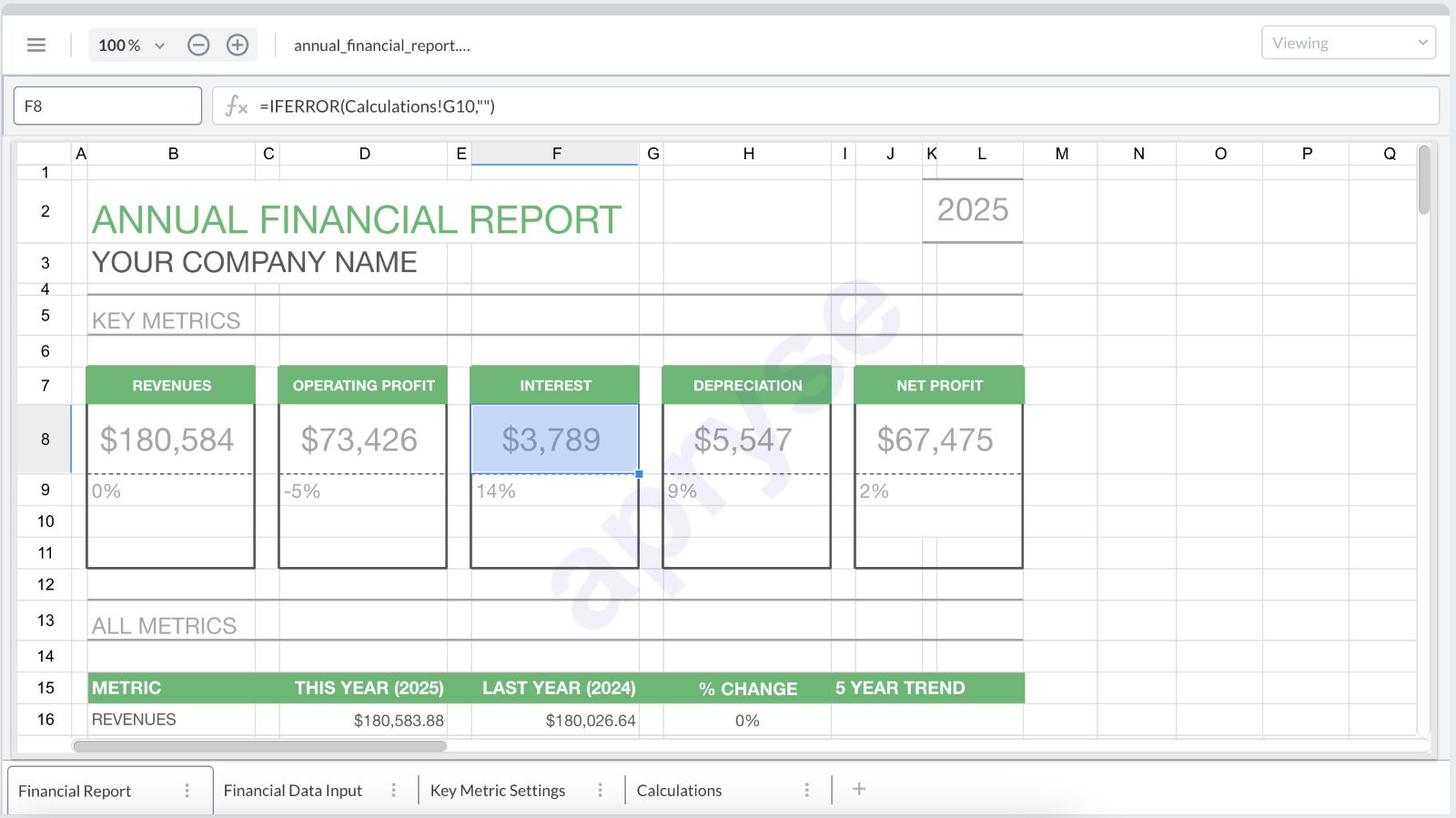1456x818 pixels.
Task: Select column P header
Action: pos(1307,154)
